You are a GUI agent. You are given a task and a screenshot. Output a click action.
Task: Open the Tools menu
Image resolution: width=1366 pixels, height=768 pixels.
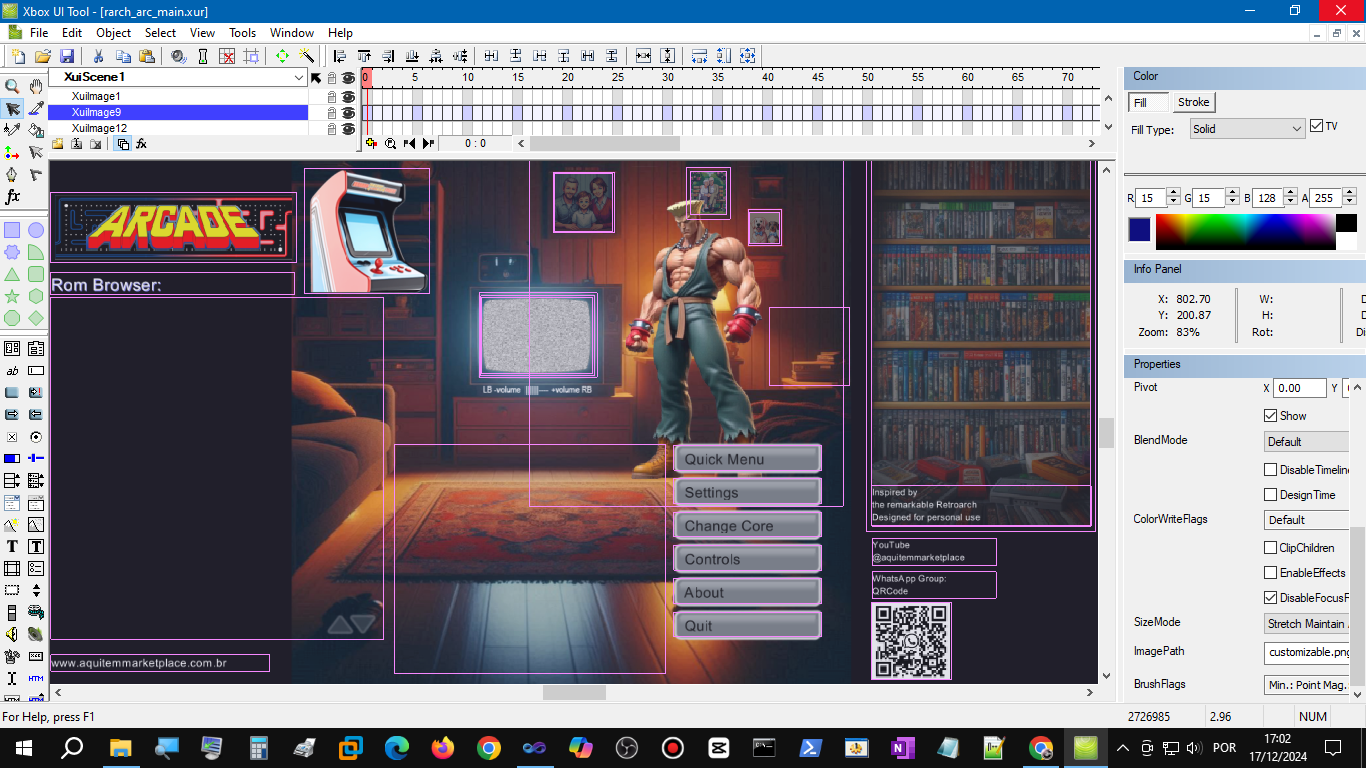[x=243, y=33]
